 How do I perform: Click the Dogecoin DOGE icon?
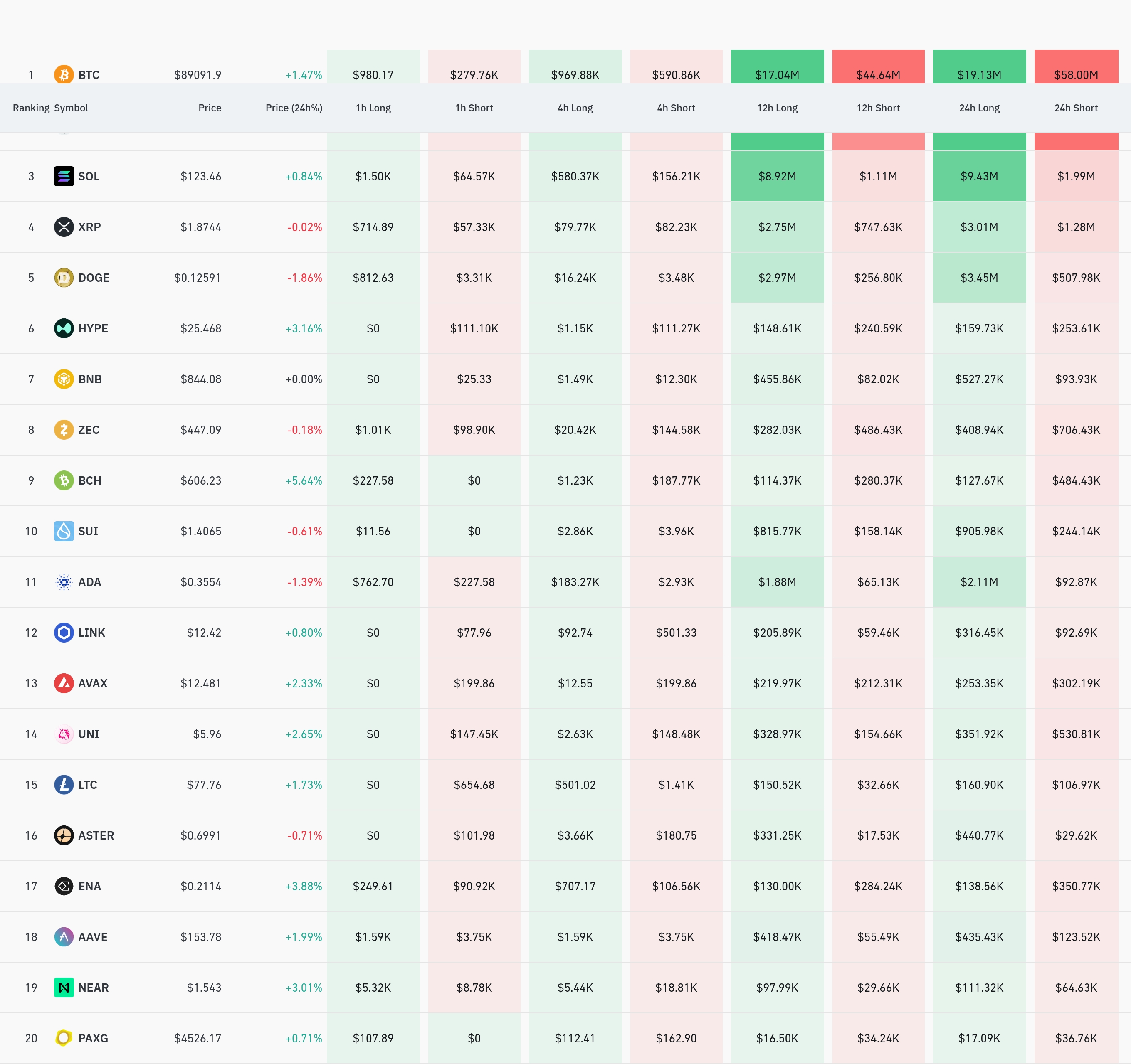coord(64,278)
